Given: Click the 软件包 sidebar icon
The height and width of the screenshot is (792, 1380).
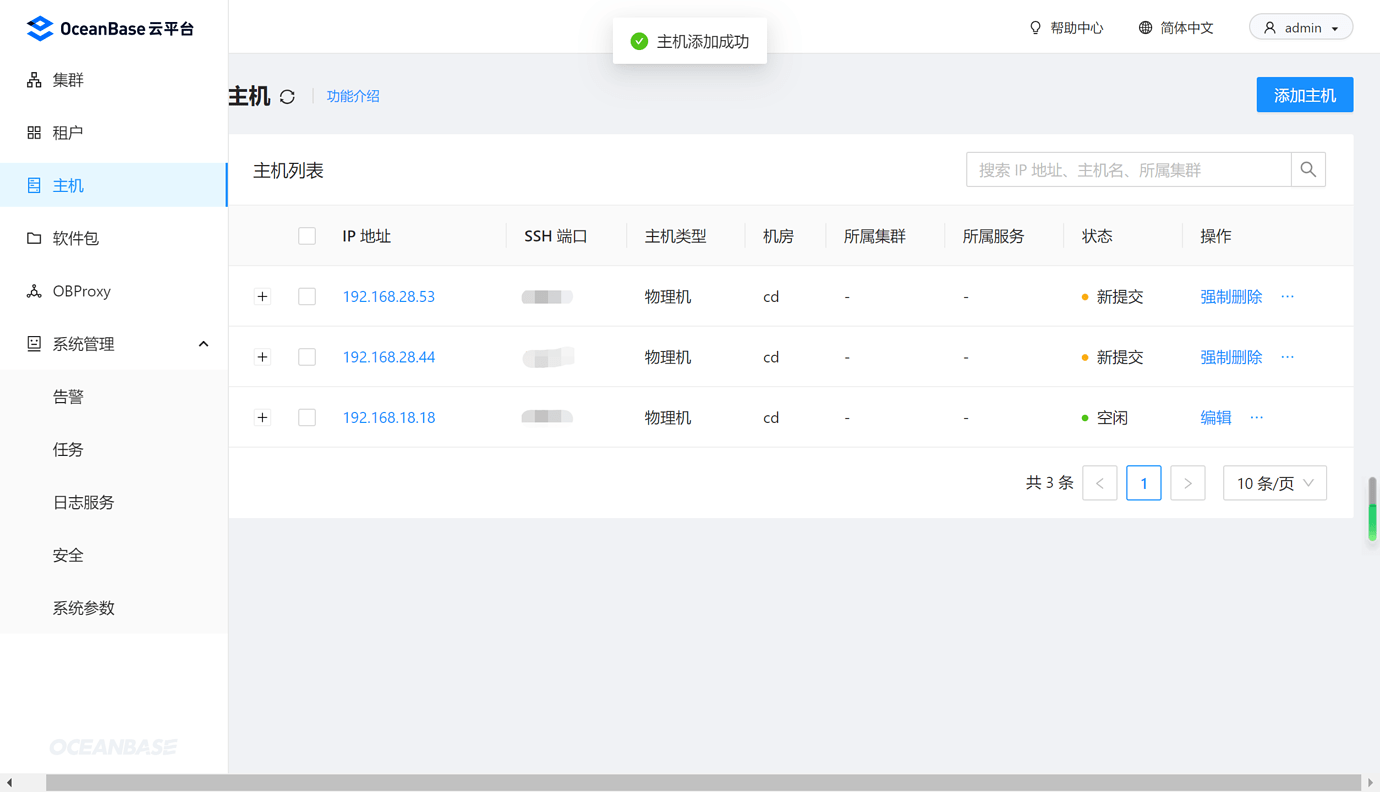Looking at the screenshot, I should 35,238.
